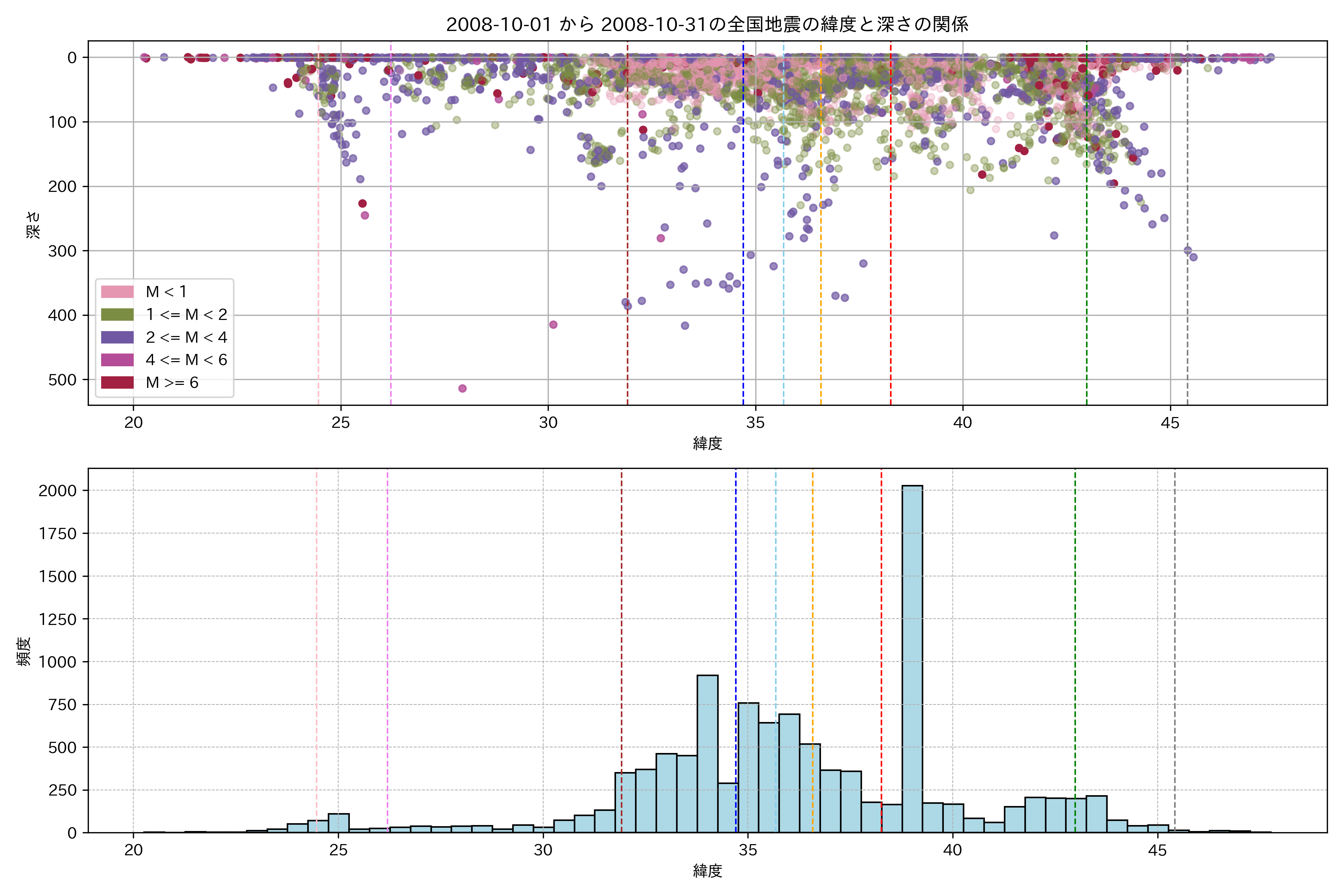
Task: Click the dark red M >= 6 legend swatch
Action: [117, 382]
